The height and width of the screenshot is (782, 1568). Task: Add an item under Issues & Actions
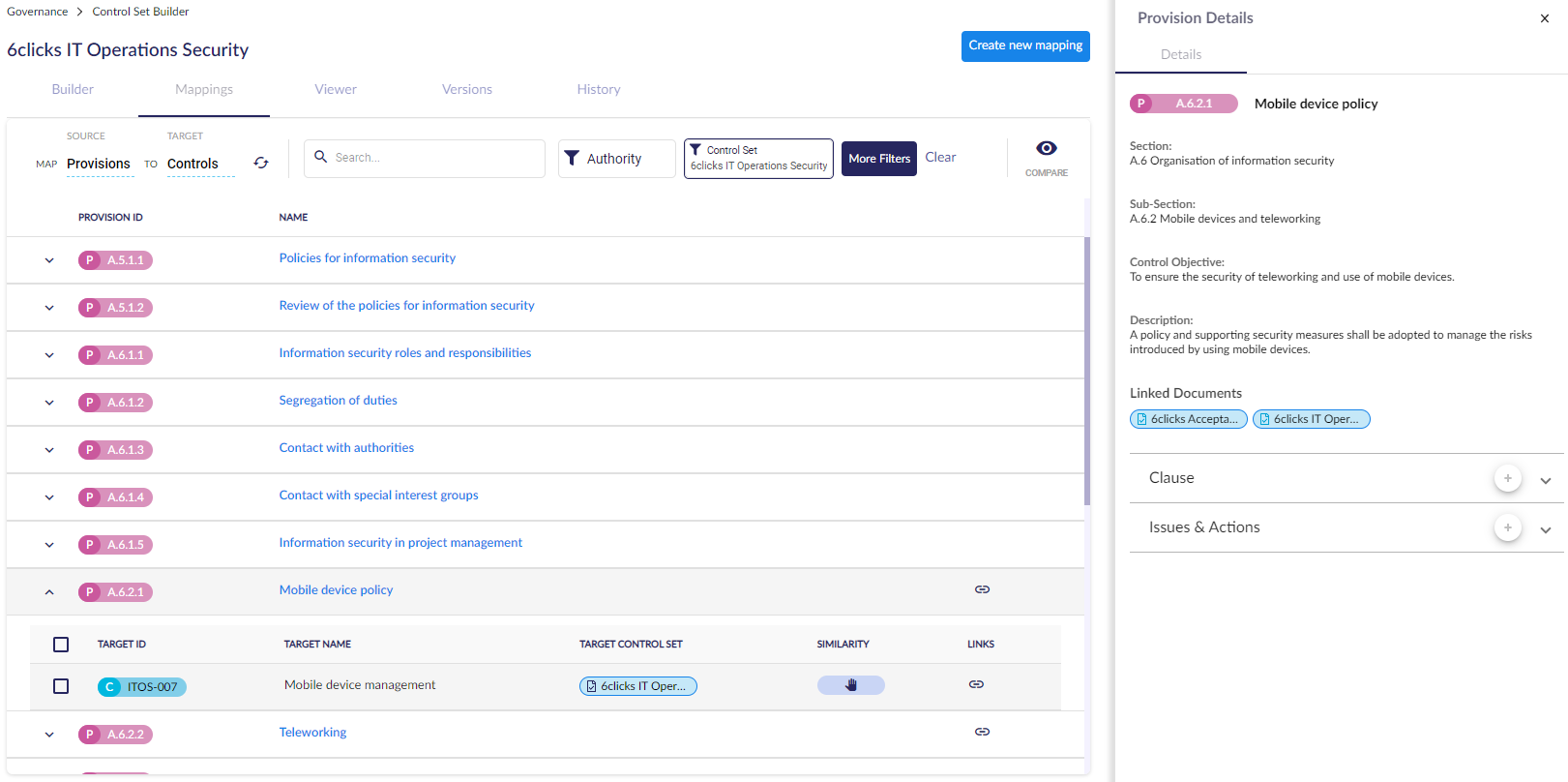tap(1507, 527)
